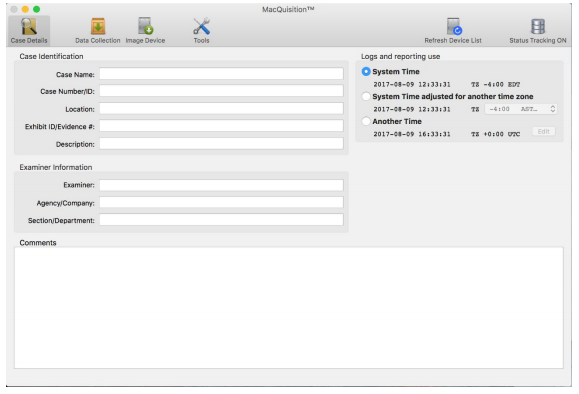The height and width of the screenshot is (394, 579).
Task: Click the Edit button for Another Time
Action: click(544, 131)
